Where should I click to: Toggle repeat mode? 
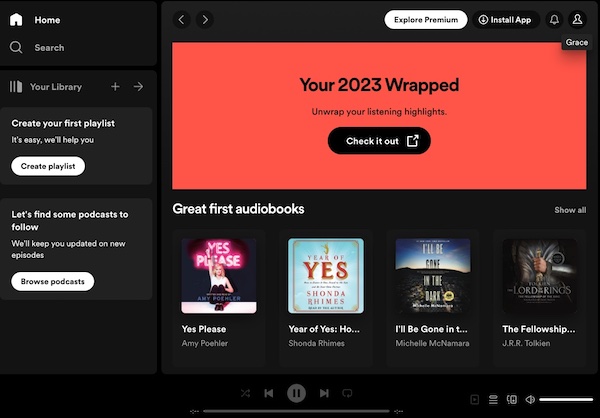347,393
